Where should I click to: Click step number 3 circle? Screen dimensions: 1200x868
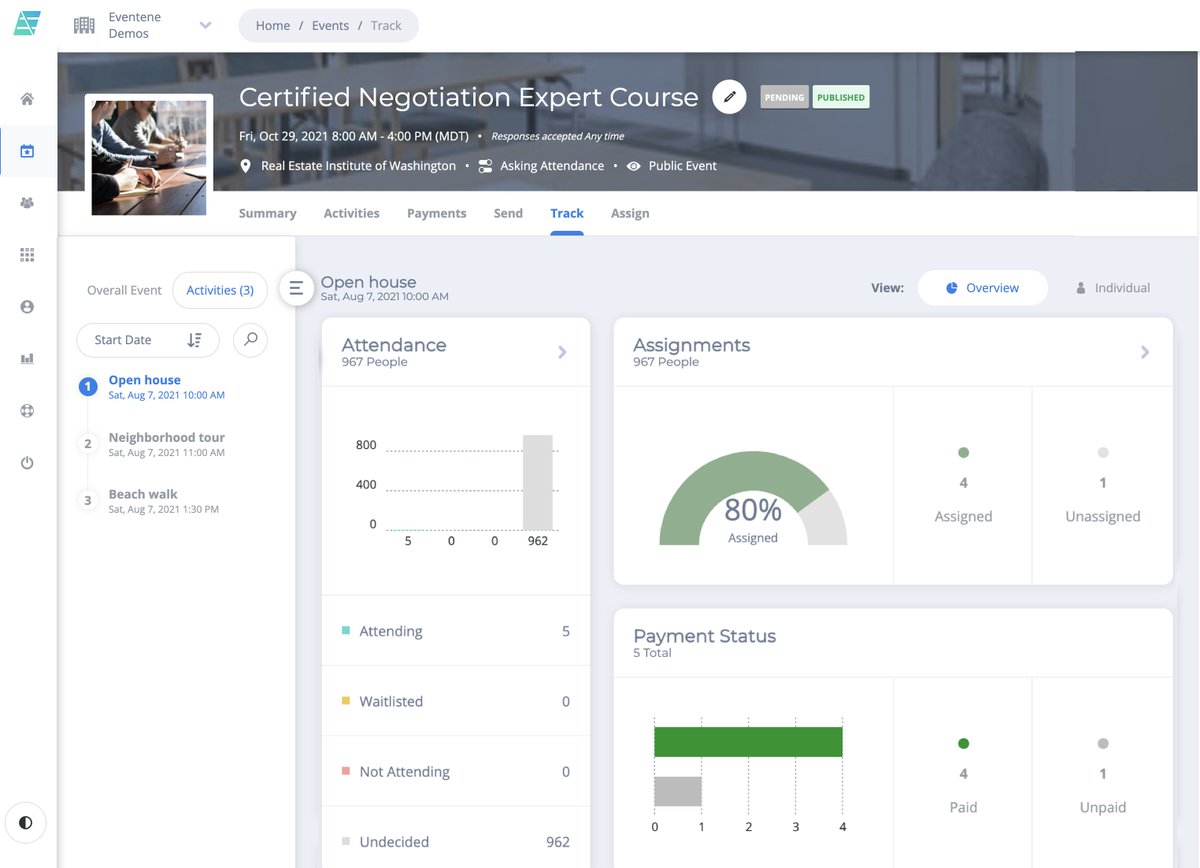click(88, 500)
